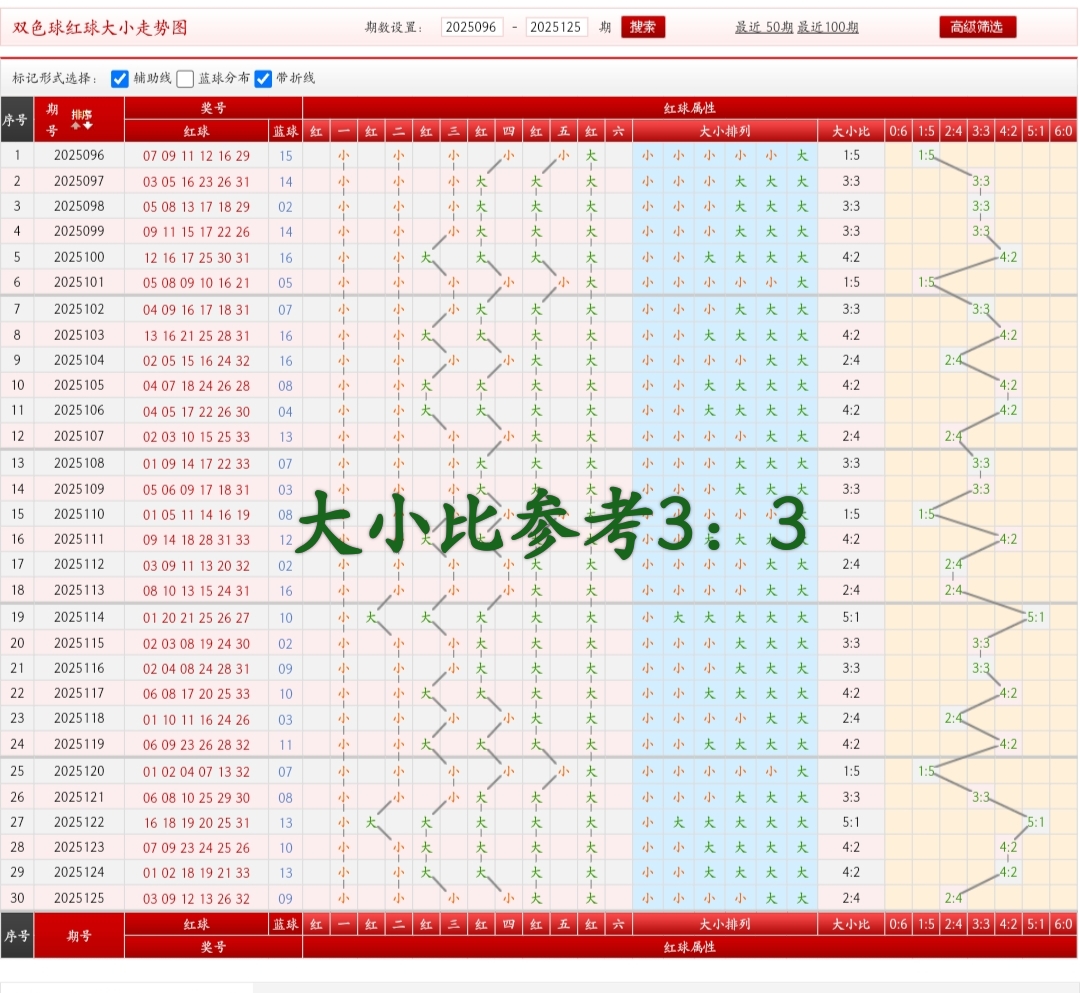The image size is (1080, 993).
Task: Click the 最近50期 link
Action: [x=764, y=27]
